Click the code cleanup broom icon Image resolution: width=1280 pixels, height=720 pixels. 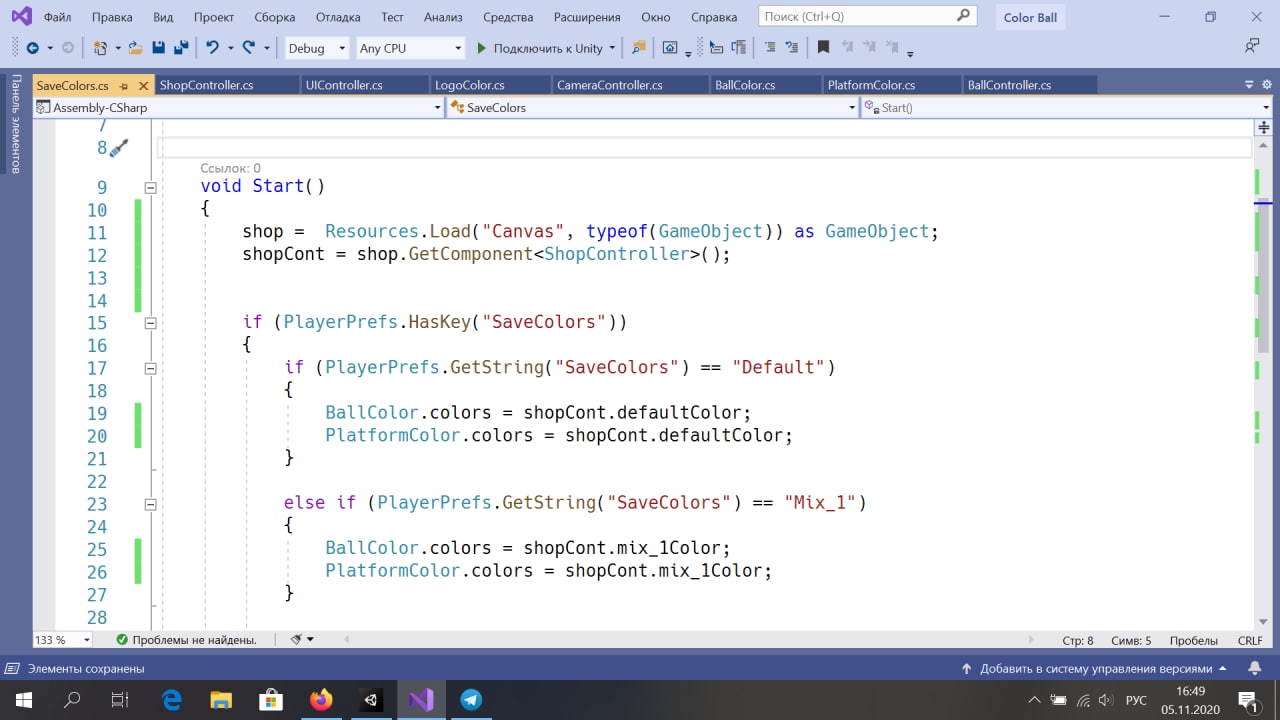(x=296, y=639)
